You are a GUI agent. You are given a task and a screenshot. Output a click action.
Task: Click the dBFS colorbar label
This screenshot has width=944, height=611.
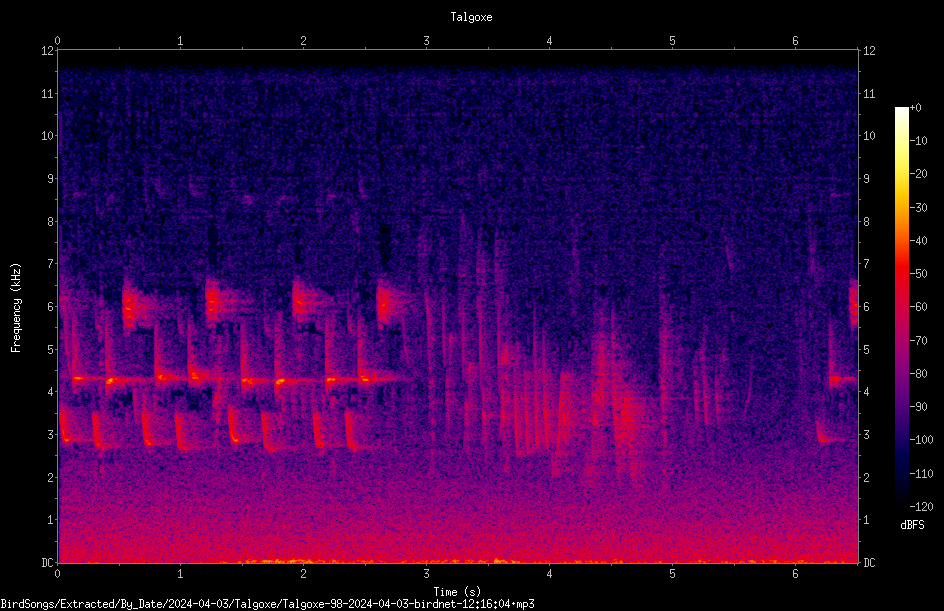click(x=912, y=525)
